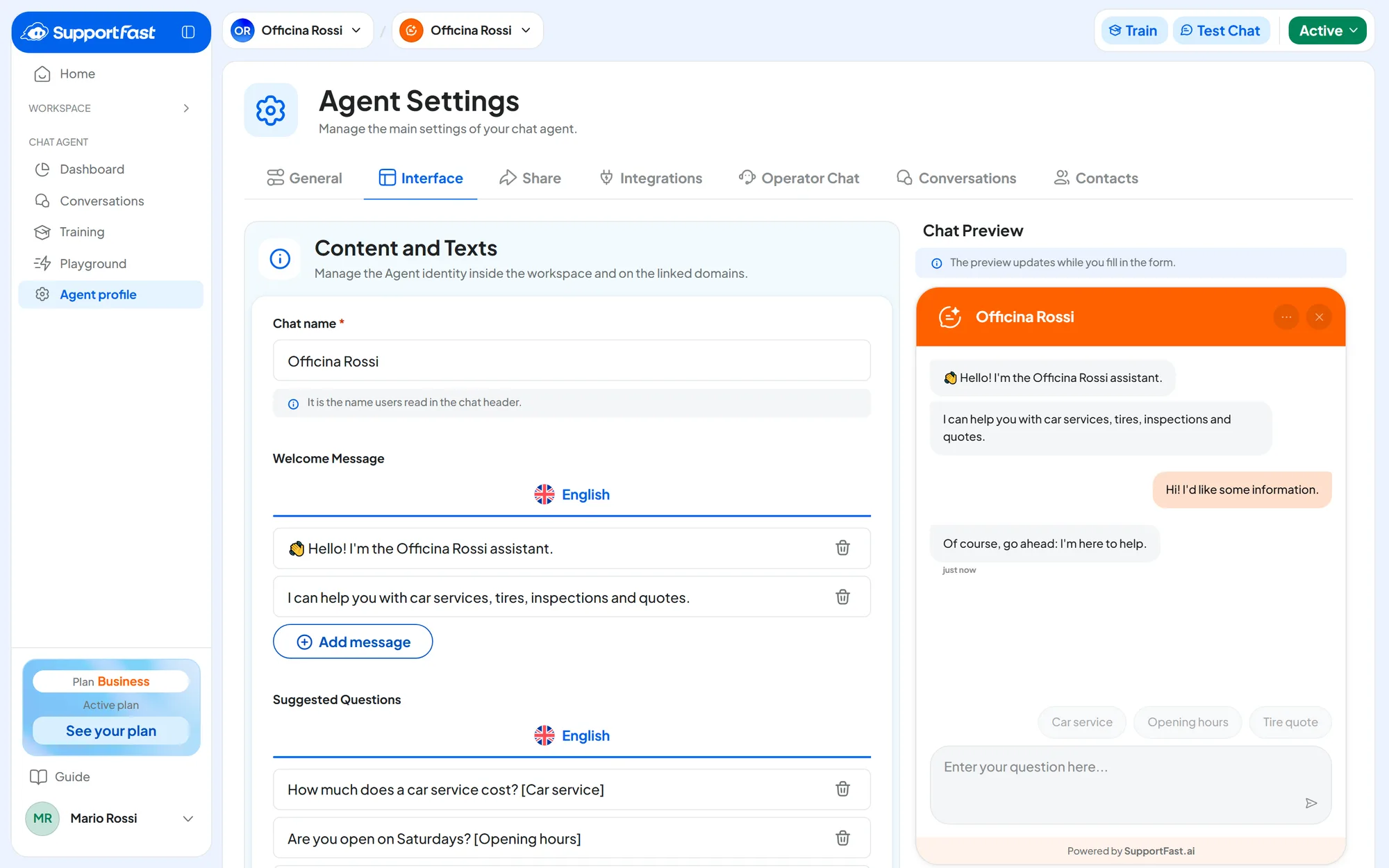
Task: Click the SupportFast logo
Action: 88,32
